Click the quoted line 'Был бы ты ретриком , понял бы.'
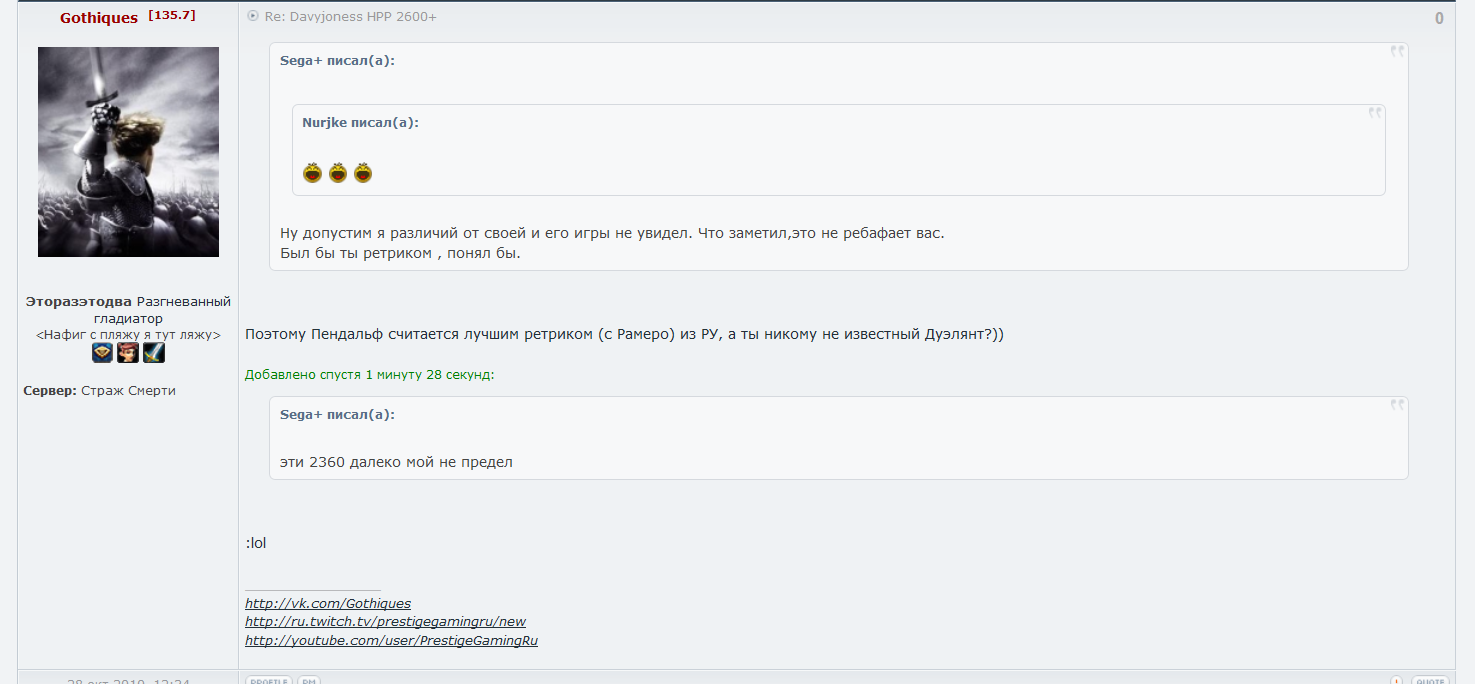 pos(400,253)
